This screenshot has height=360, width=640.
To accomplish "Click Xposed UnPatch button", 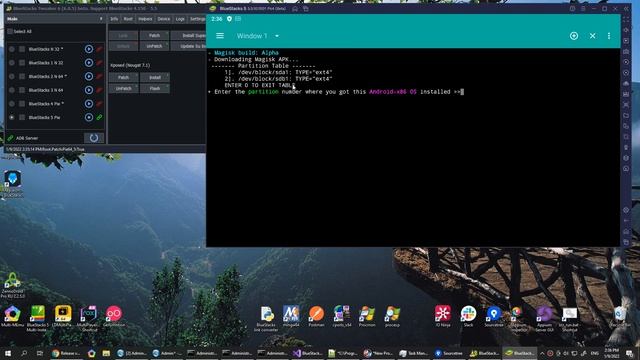I will tap(123, 88).
